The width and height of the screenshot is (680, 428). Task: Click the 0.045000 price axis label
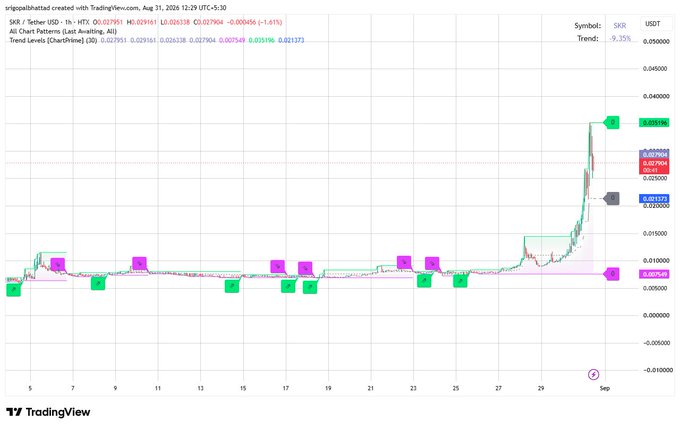656,69
